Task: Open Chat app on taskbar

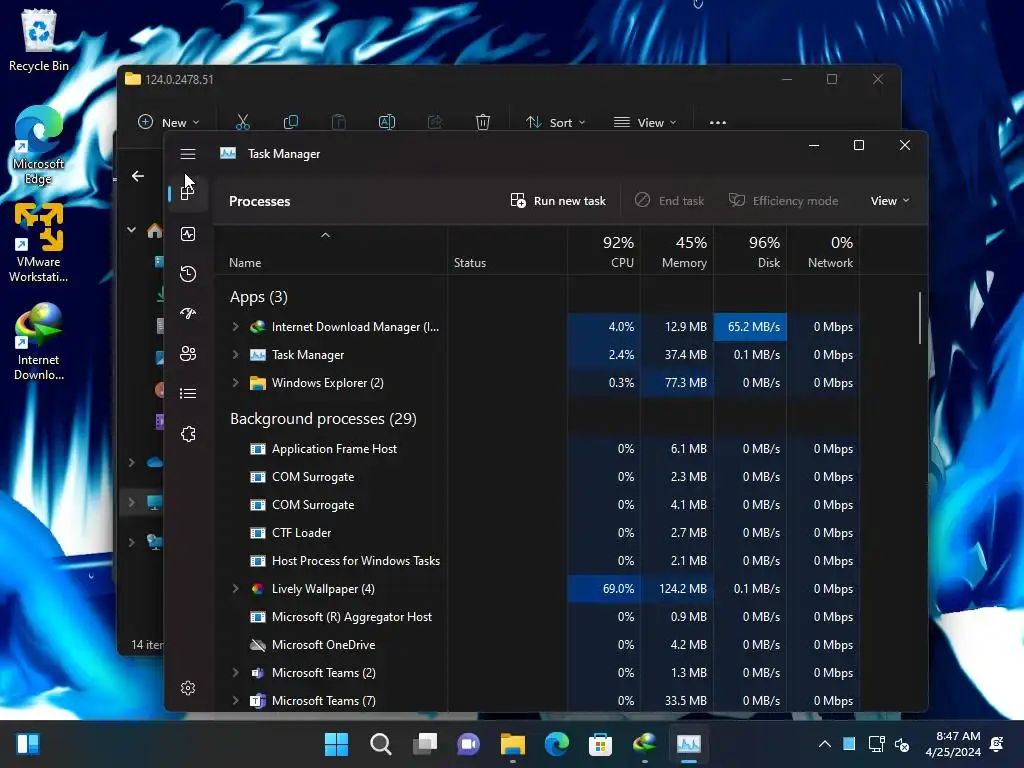Action: [468, 744]
